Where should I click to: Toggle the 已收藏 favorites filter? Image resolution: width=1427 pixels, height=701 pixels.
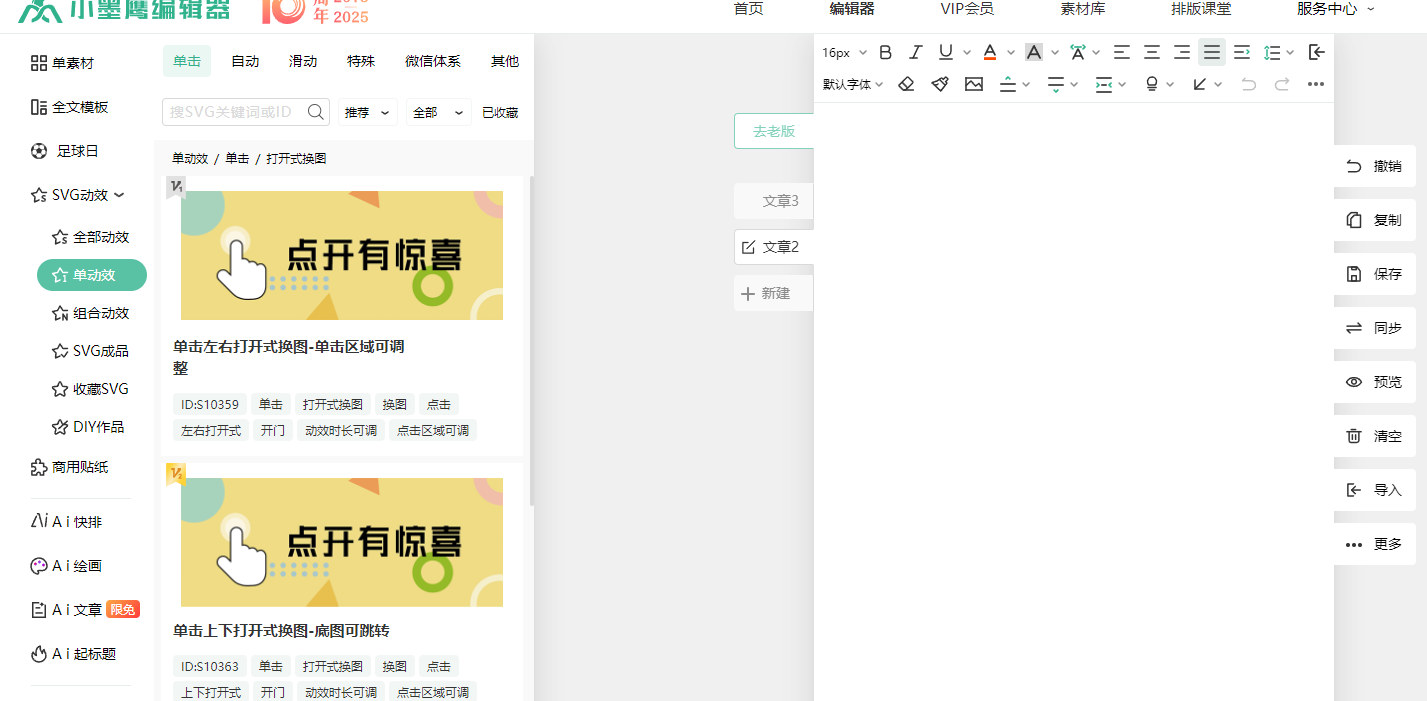(500, 113)
